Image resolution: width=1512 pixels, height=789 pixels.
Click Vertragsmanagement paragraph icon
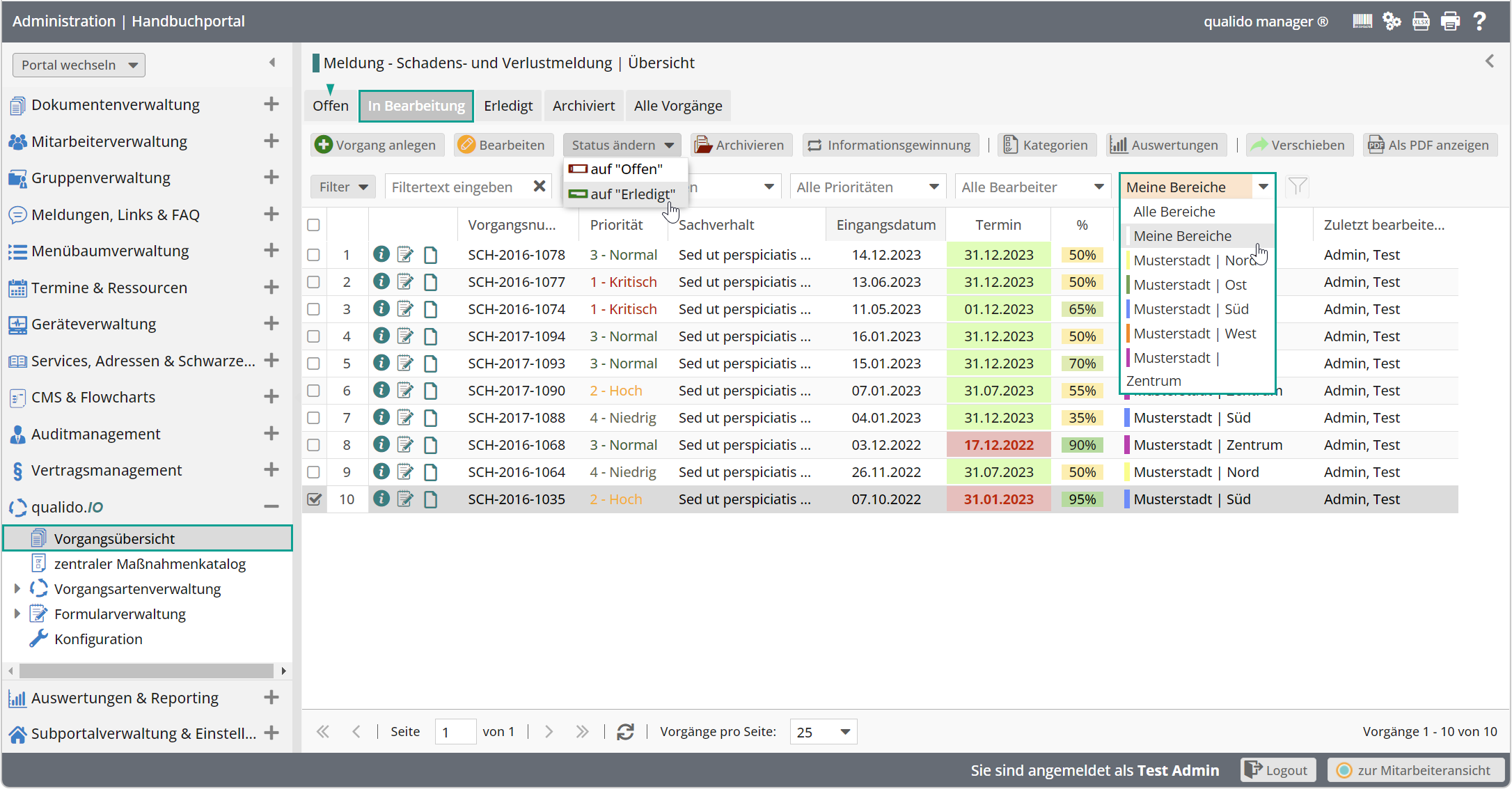click(17, 471)
